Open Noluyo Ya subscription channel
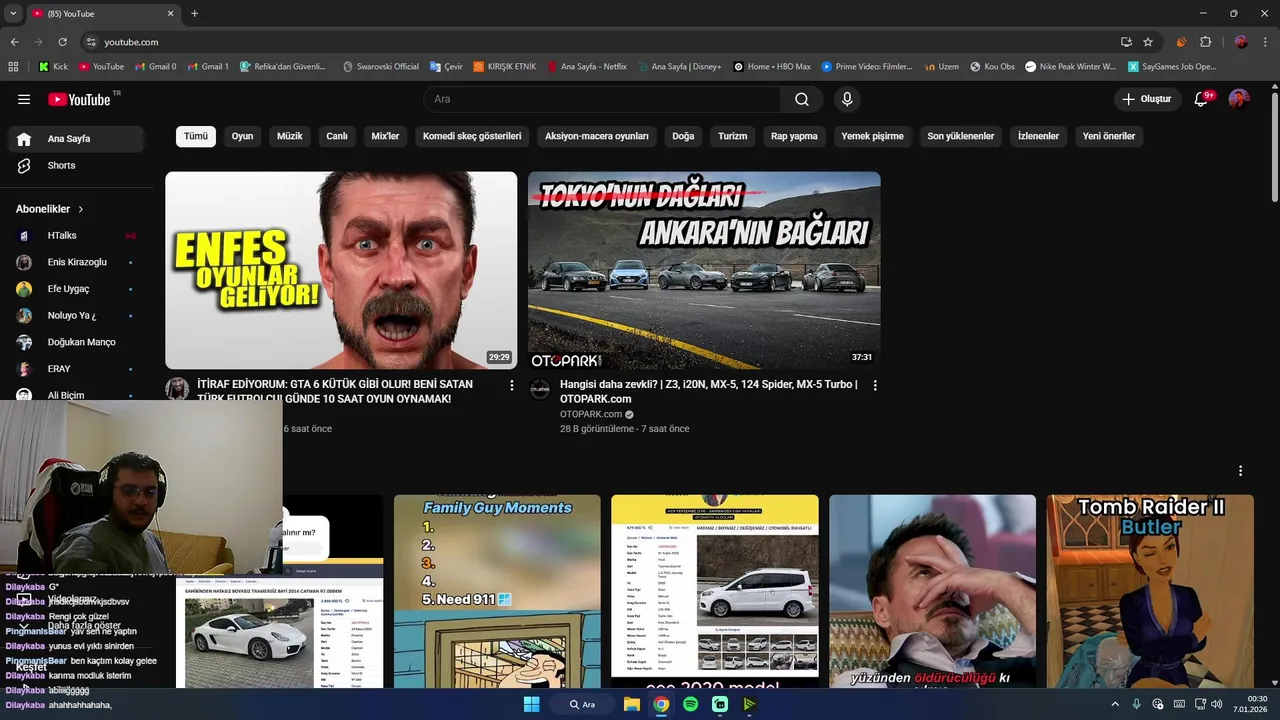Image resolution: width=1280 pixels, height=720 pixels. point(76,316)
